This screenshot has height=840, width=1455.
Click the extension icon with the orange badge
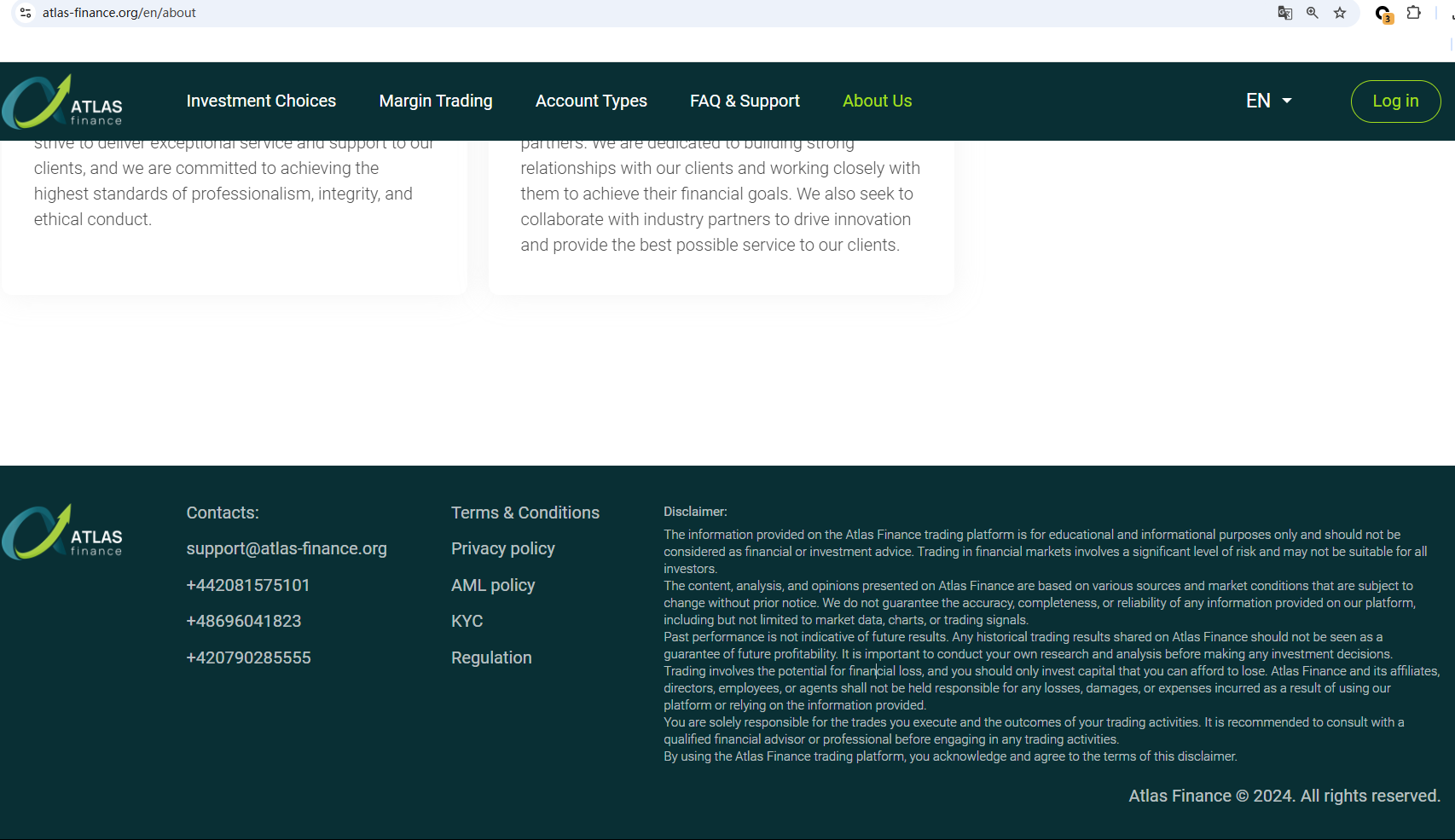pos(1383,14)
